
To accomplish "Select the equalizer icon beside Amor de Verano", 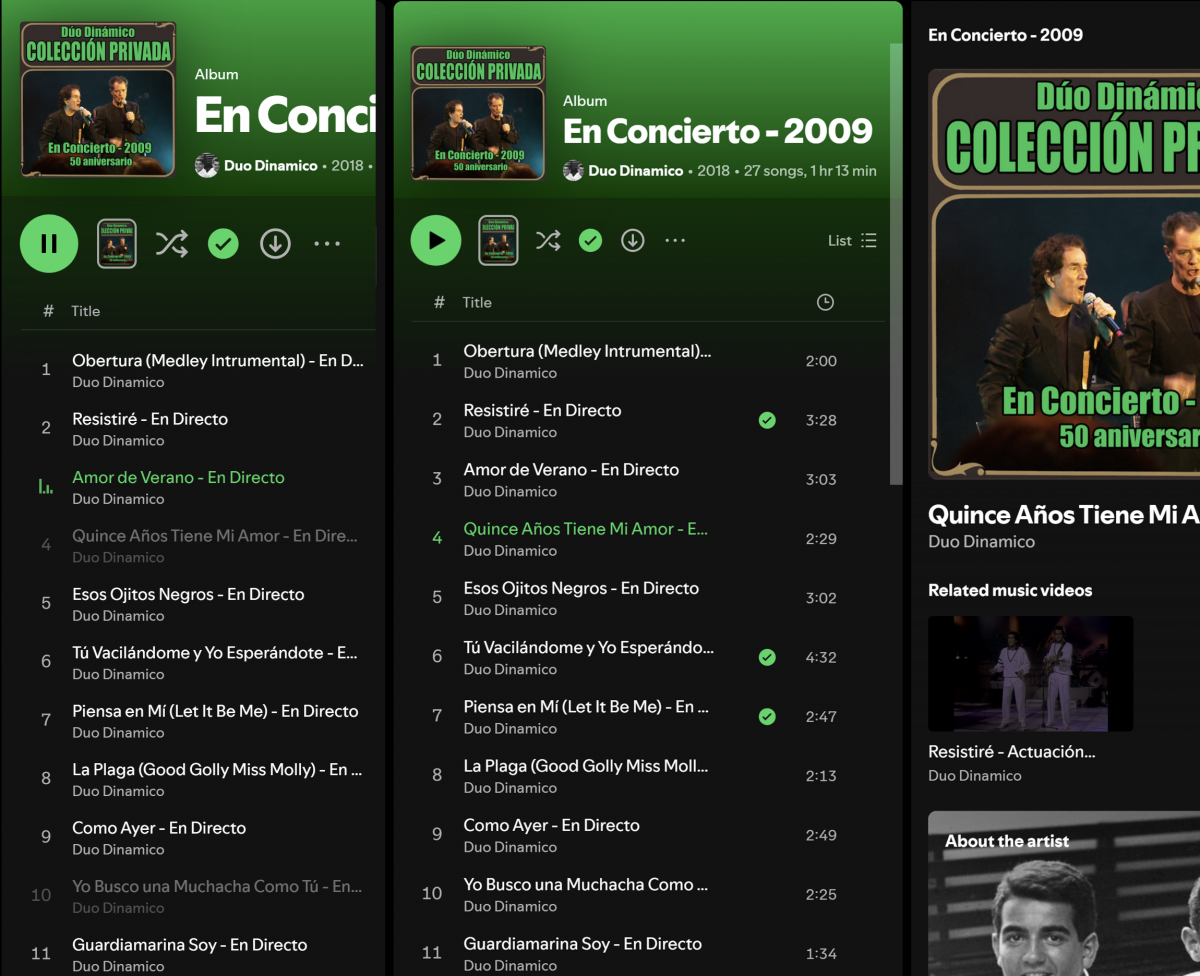I will 45,485.
